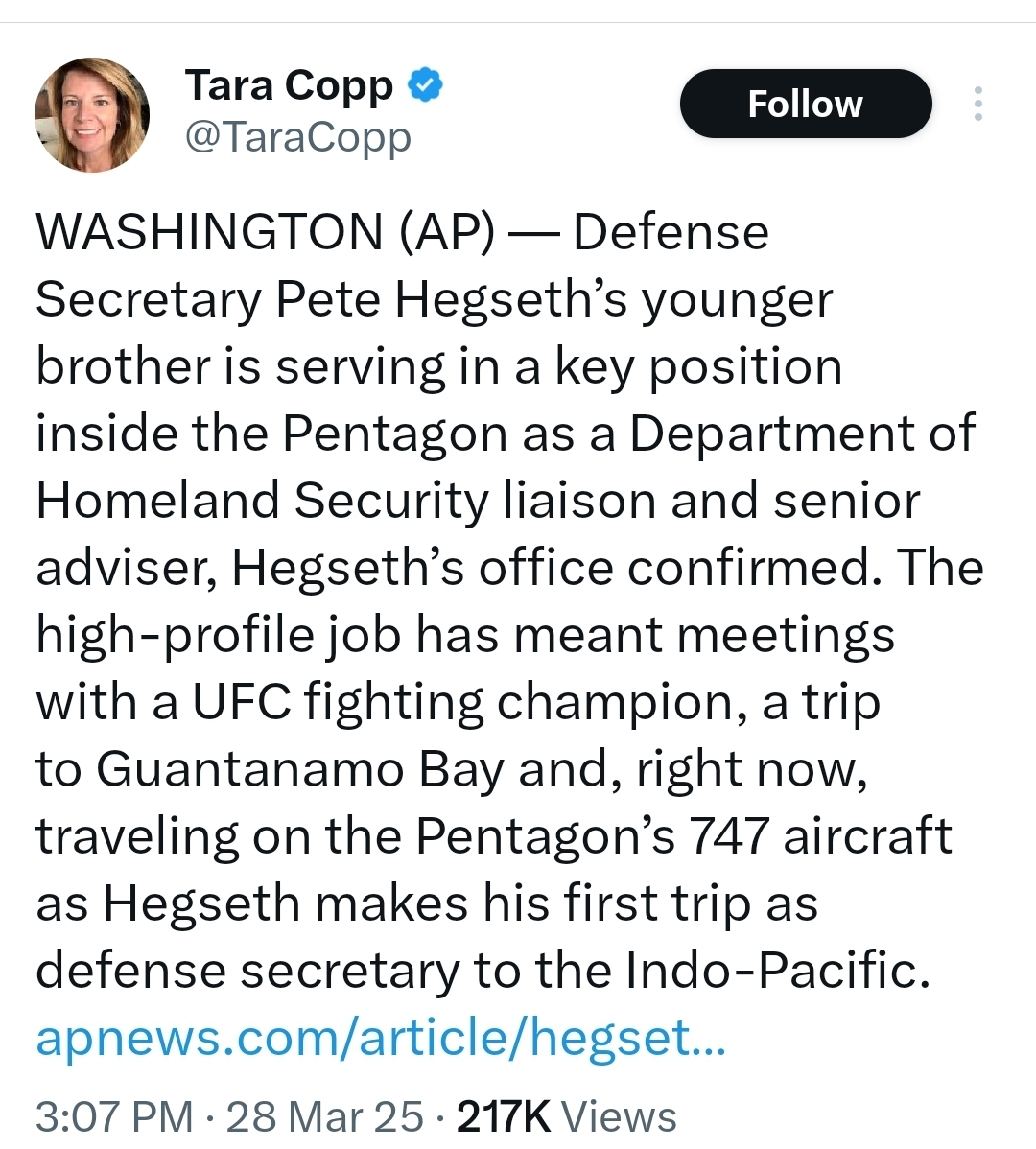Open the three-dot more options menu
This screenshot has height=1149, width=1036.
pos(977,104)
